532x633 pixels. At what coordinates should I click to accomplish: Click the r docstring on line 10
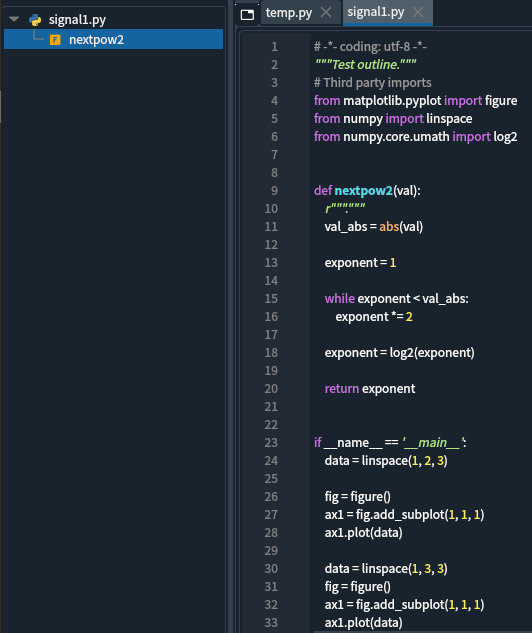tap(345, 208)
